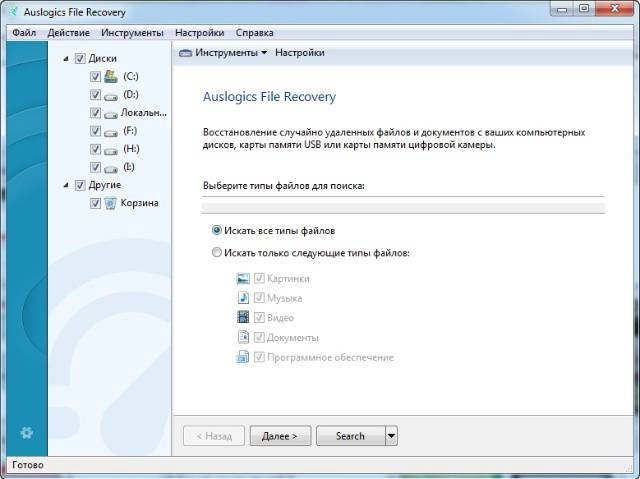Toggle the Программное обеспечение checkbox
The height and width of the screenshot is (479, 640).
259,357
